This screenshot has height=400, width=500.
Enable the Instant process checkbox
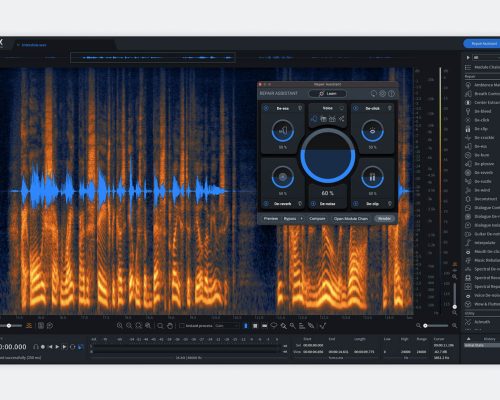(x=182, y=326)
